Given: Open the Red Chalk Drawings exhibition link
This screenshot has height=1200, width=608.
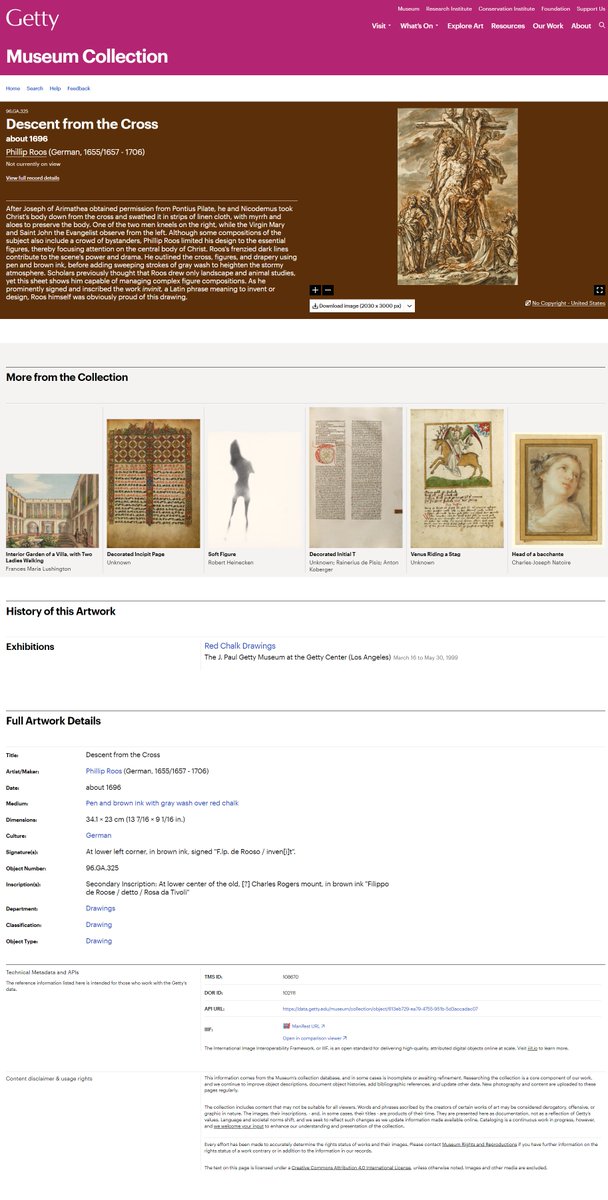Looking at the screenshot, I should point(240,647).
